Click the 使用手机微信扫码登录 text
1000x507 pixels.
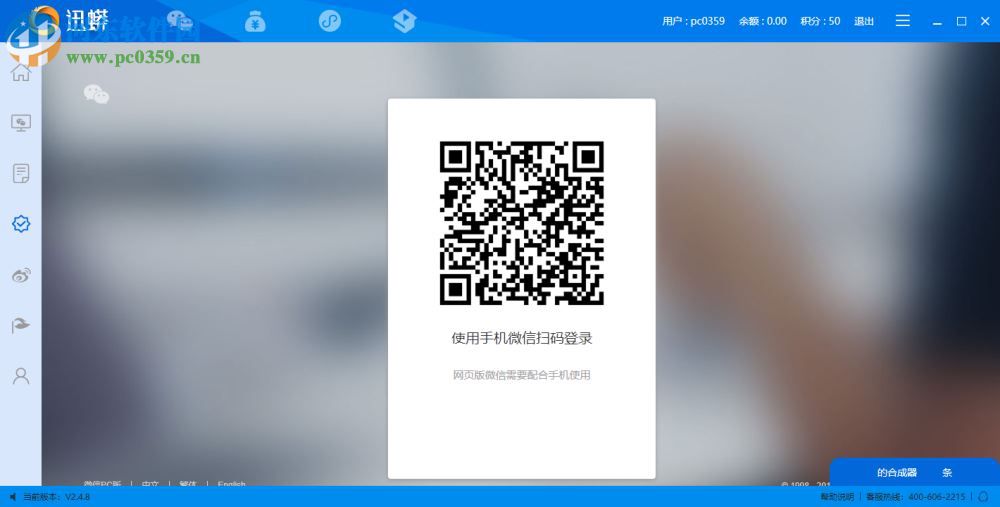(522, 338)
